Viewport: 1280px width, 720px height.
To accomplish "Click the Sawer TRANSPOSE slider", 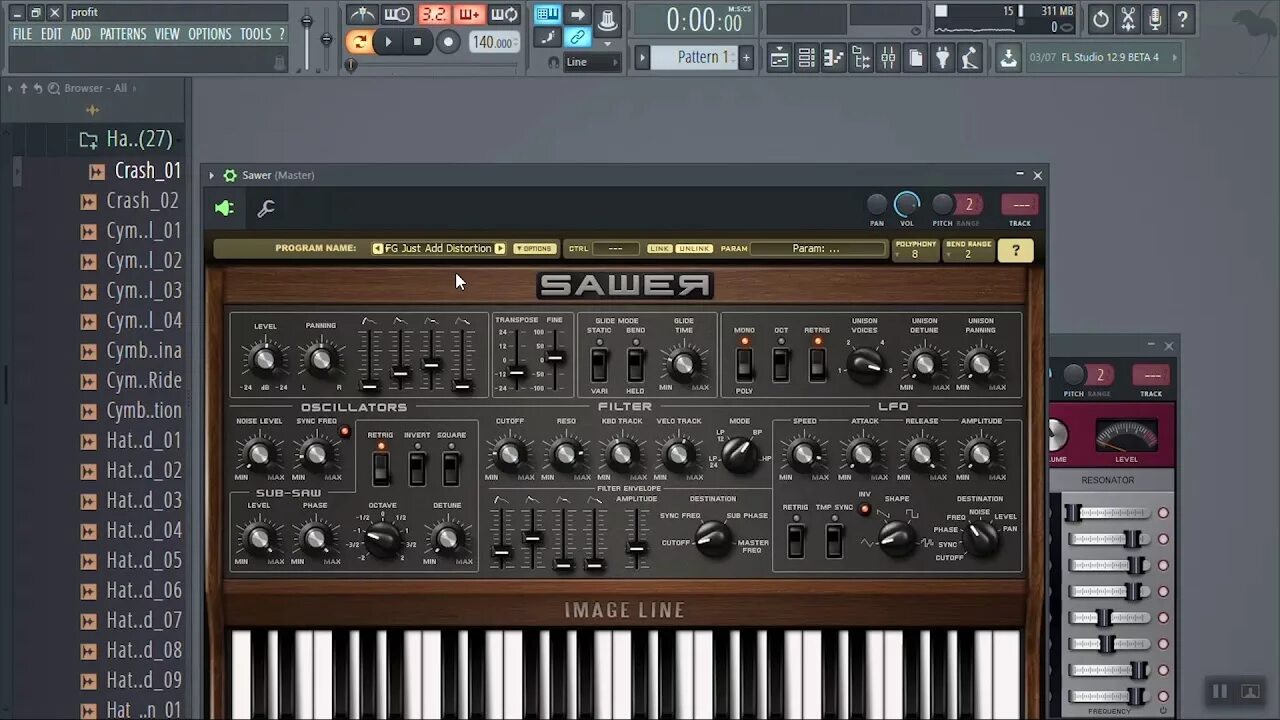I will [516, 360].
